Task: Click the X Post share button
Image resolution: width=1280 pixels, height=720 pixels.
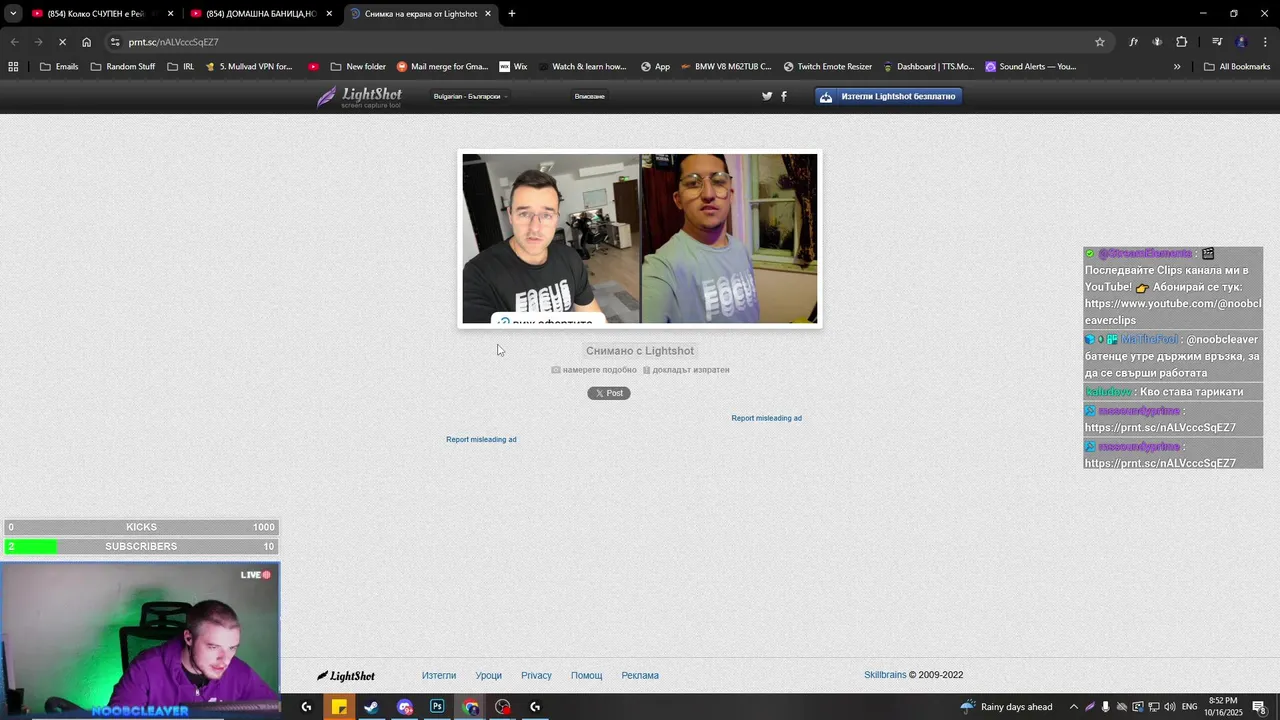Action: tap(609, 393)
